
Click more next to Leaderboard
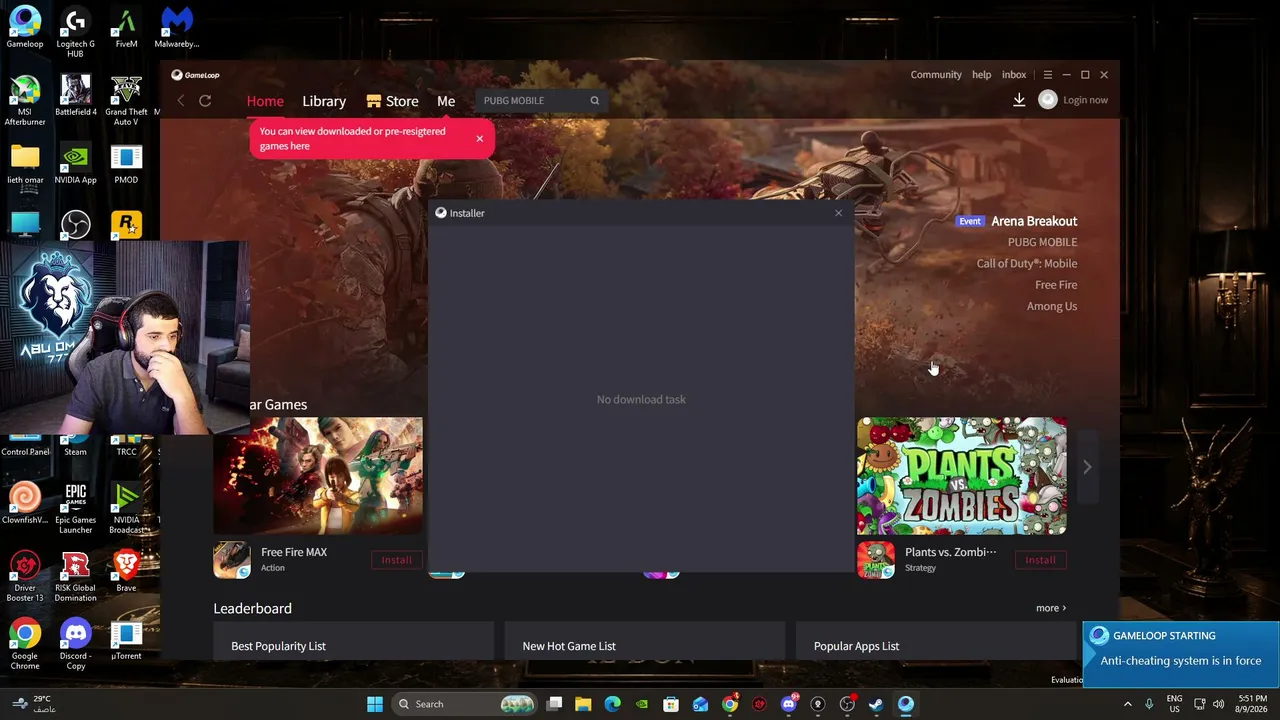1051,608
